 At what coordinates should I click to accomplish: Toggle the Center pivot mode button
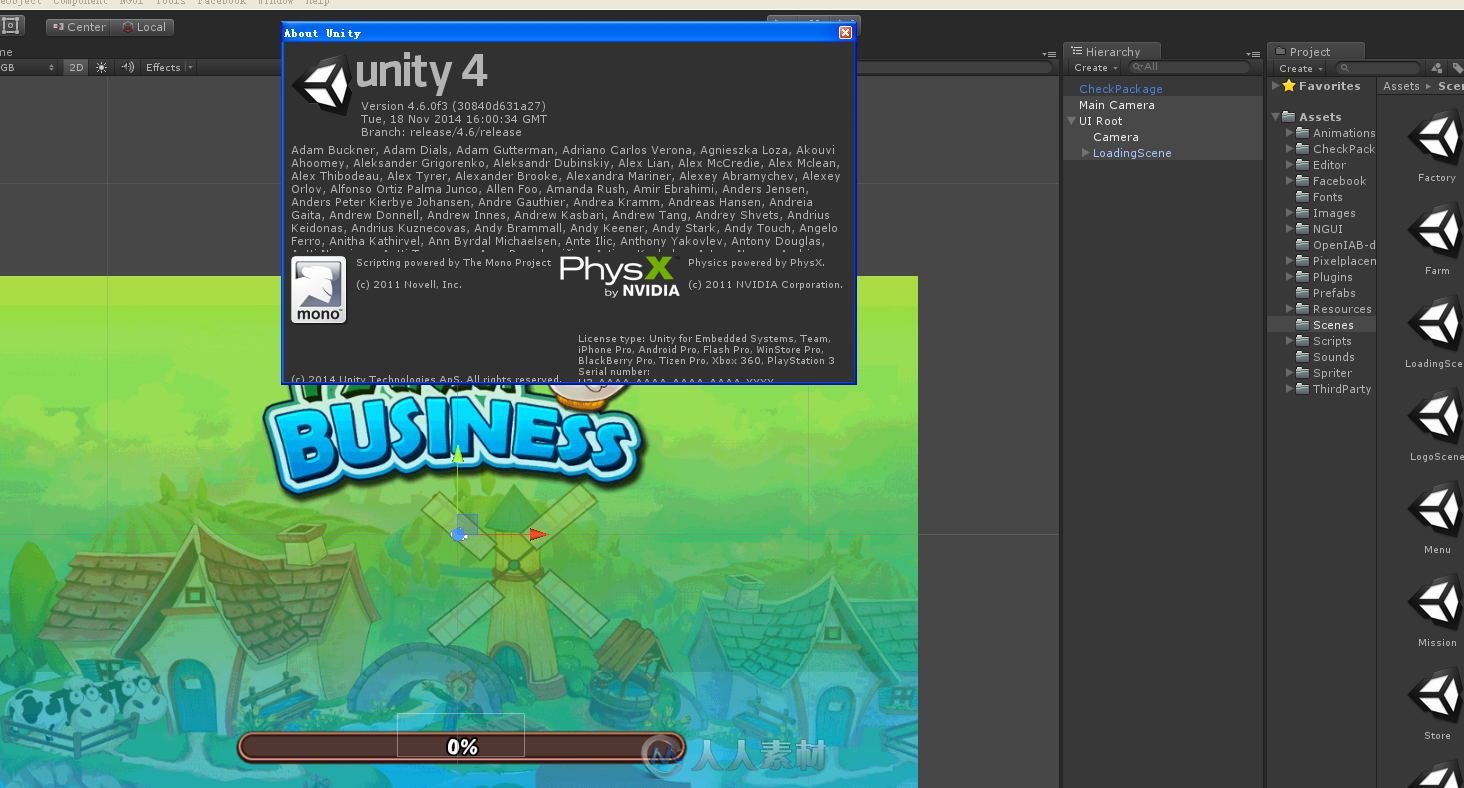79,27
